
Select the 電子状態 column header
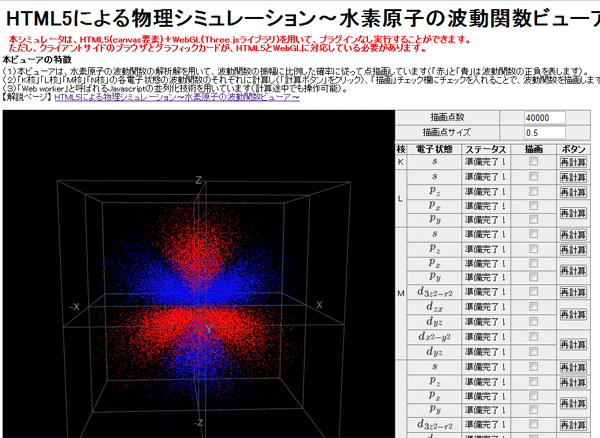click(434, 149)
